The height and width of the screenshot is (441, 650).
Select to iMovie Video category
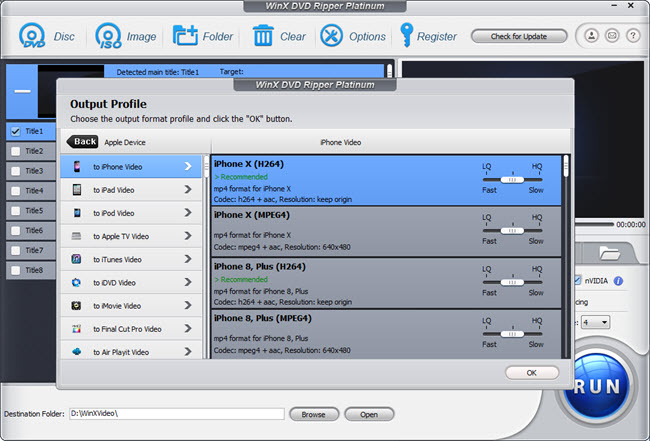[x=131, y=306]
